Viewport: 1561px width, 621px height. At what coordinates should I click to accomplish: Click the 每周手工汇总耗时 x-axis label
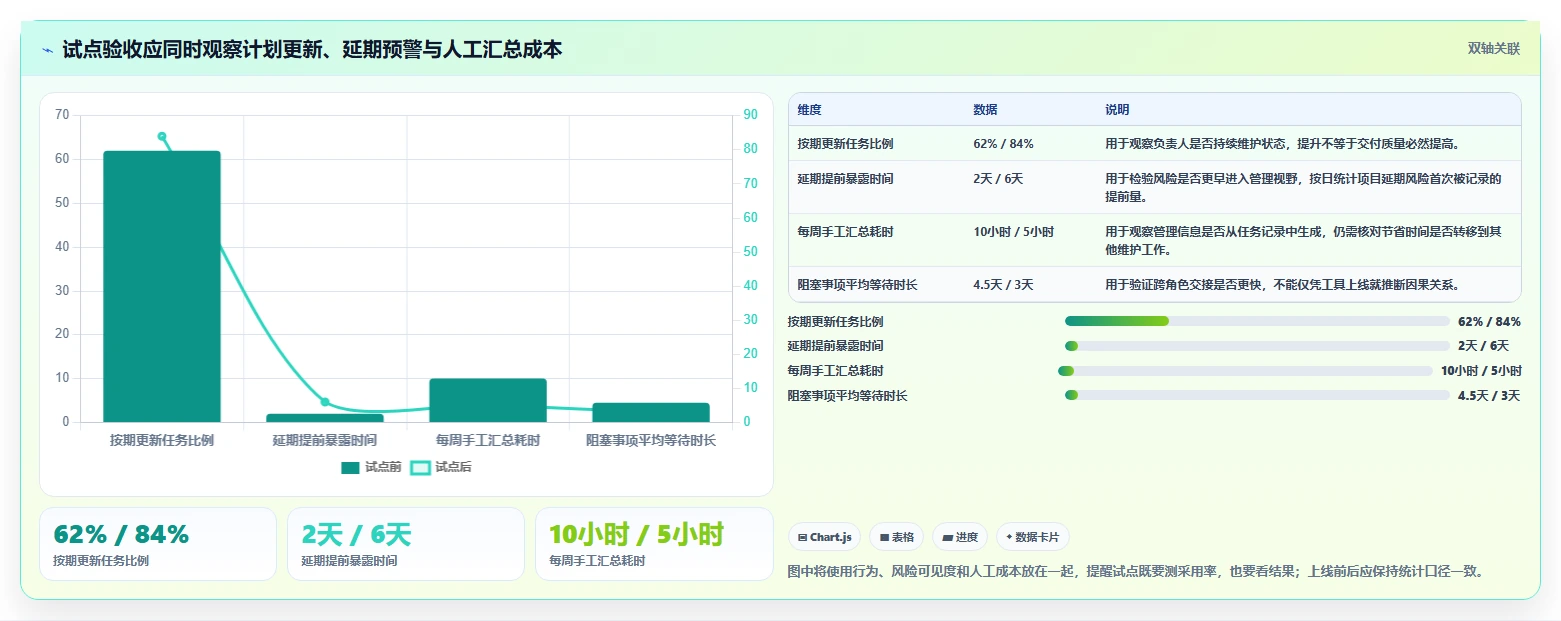coord(488,440)
